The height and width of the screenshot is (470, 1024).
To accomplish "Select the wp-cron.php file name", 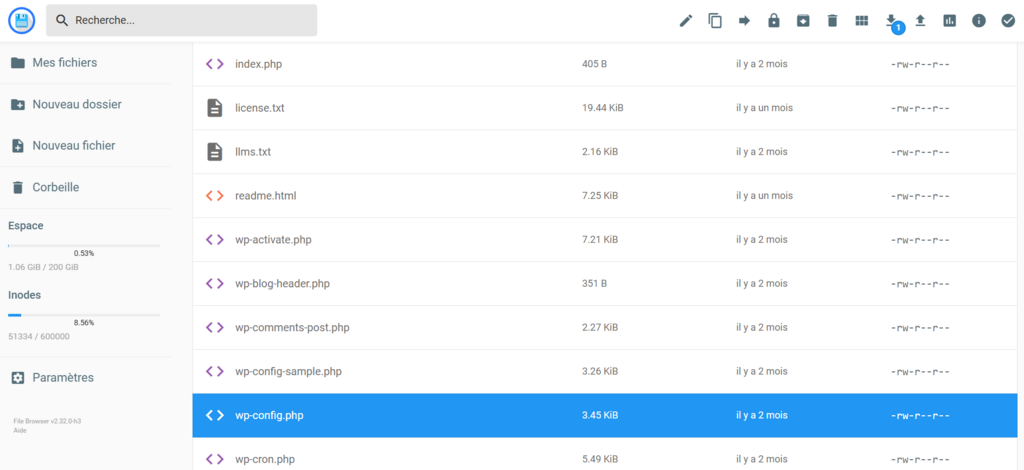I will click(x=265, y=459).
